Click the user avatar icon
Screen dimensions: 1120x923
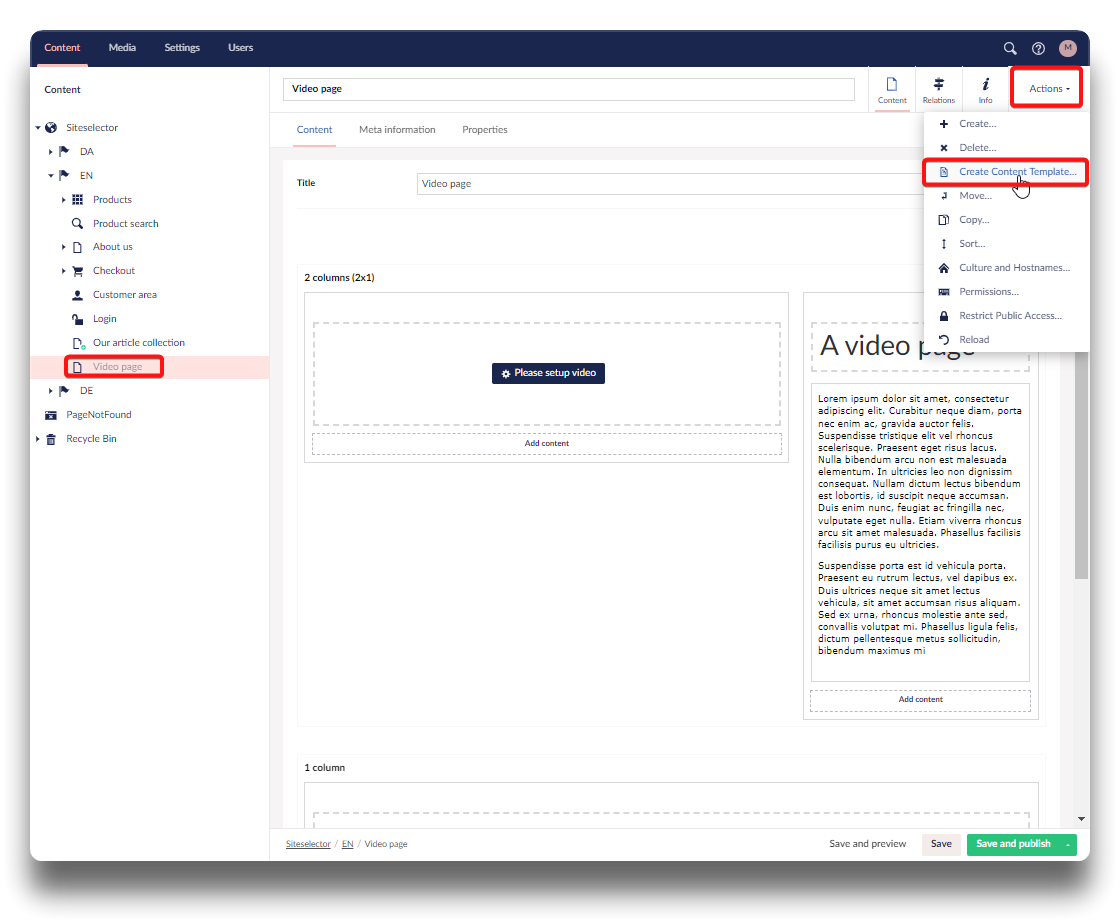click(1068, 48)
